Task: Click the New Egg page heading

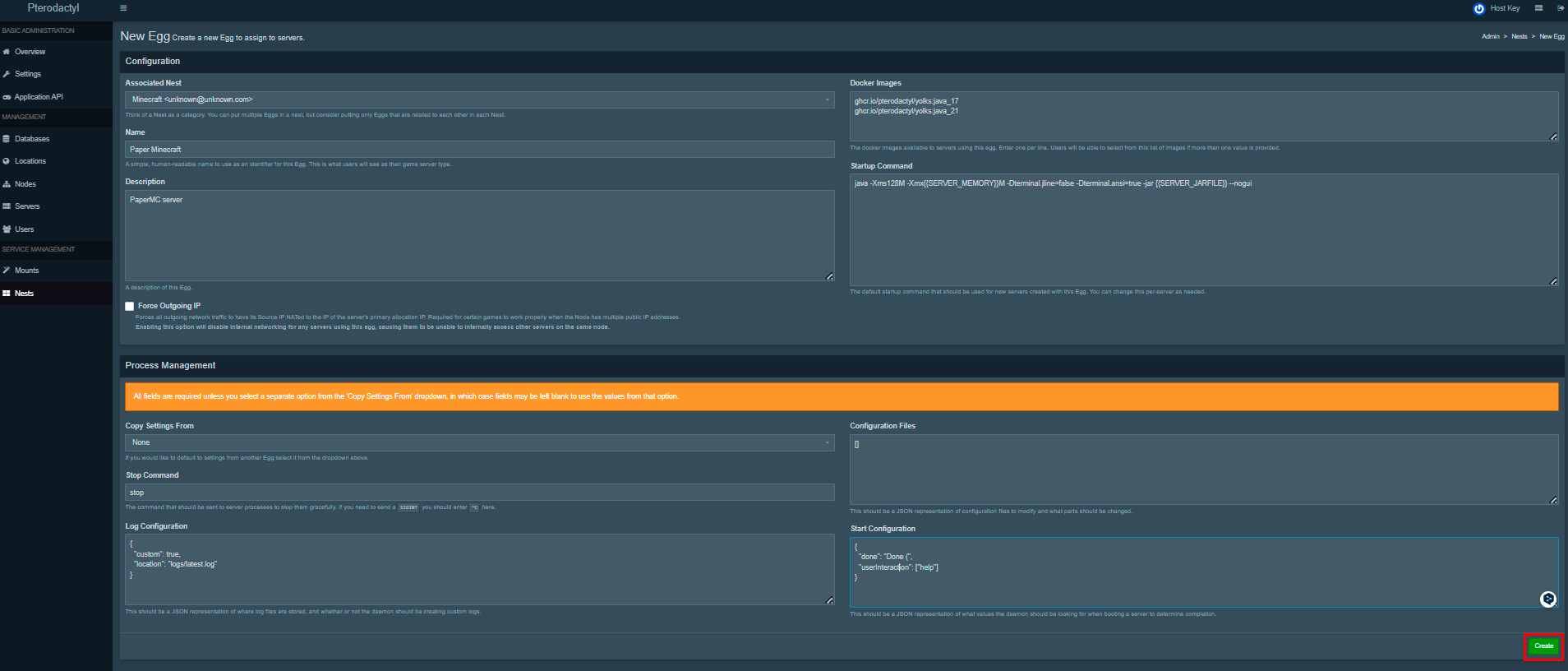Action: click(x=145, y=36)
